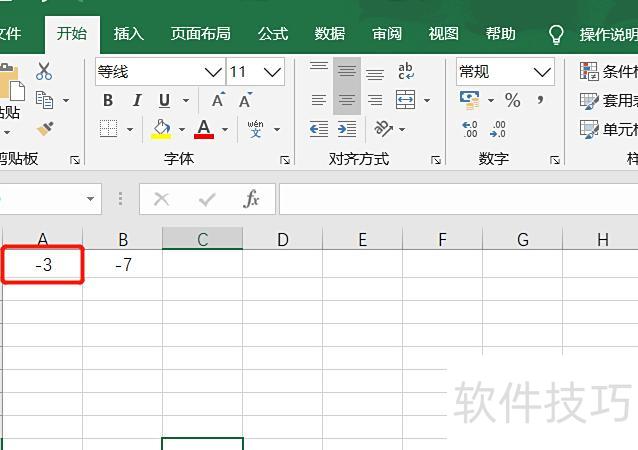
Task: Open 对齐方式 alignment dialog launcher
Action: (x=436, y=160)
